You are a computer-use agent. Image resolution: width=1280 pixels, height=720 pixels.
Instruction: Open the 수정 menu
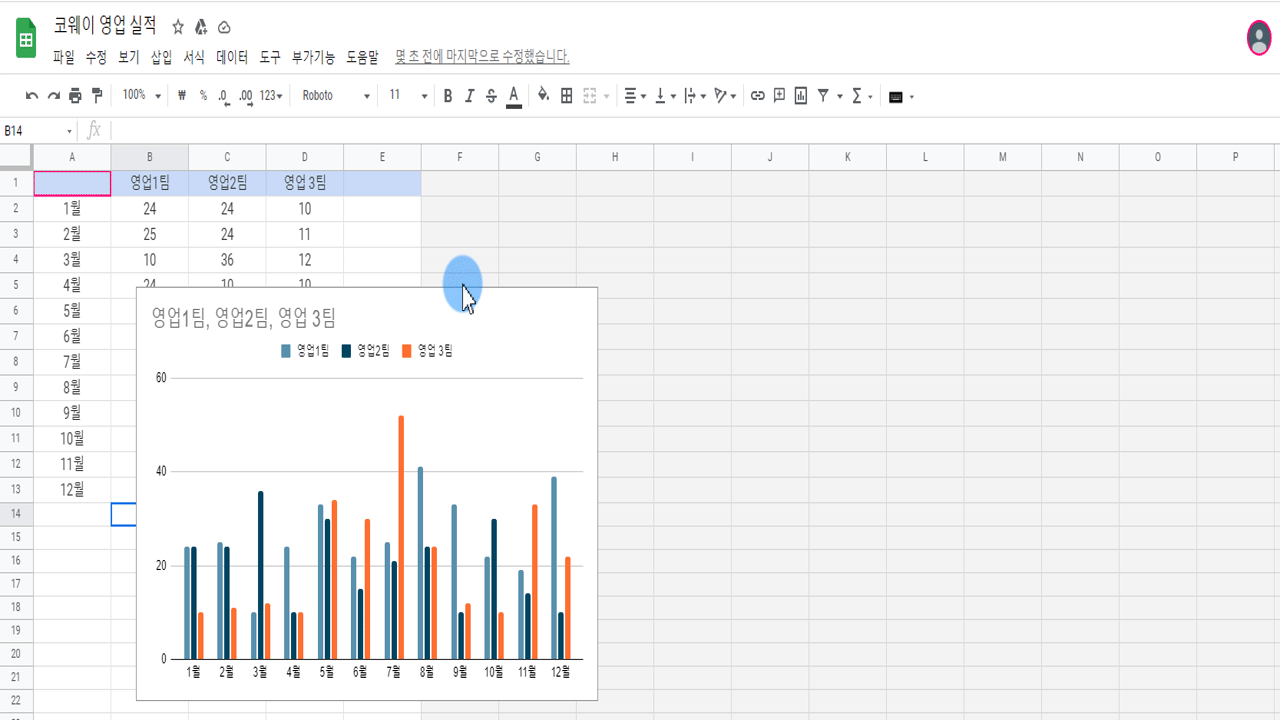tap(96, 58)
